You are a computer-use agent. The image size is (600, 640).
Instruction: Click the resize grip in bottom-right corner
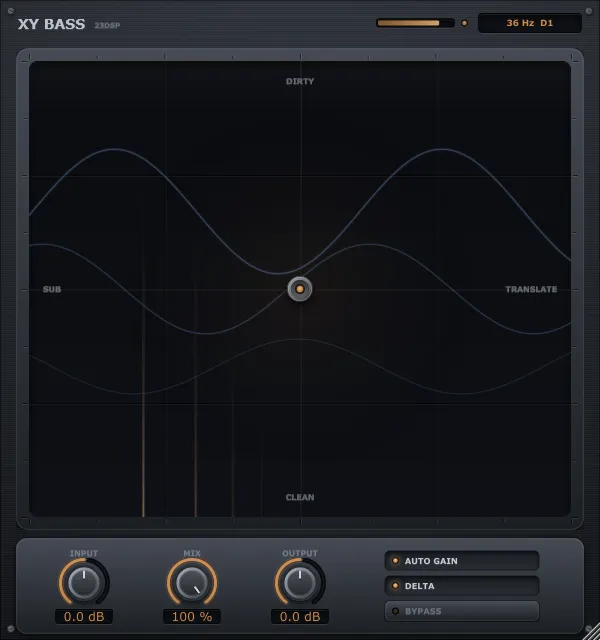591,631
